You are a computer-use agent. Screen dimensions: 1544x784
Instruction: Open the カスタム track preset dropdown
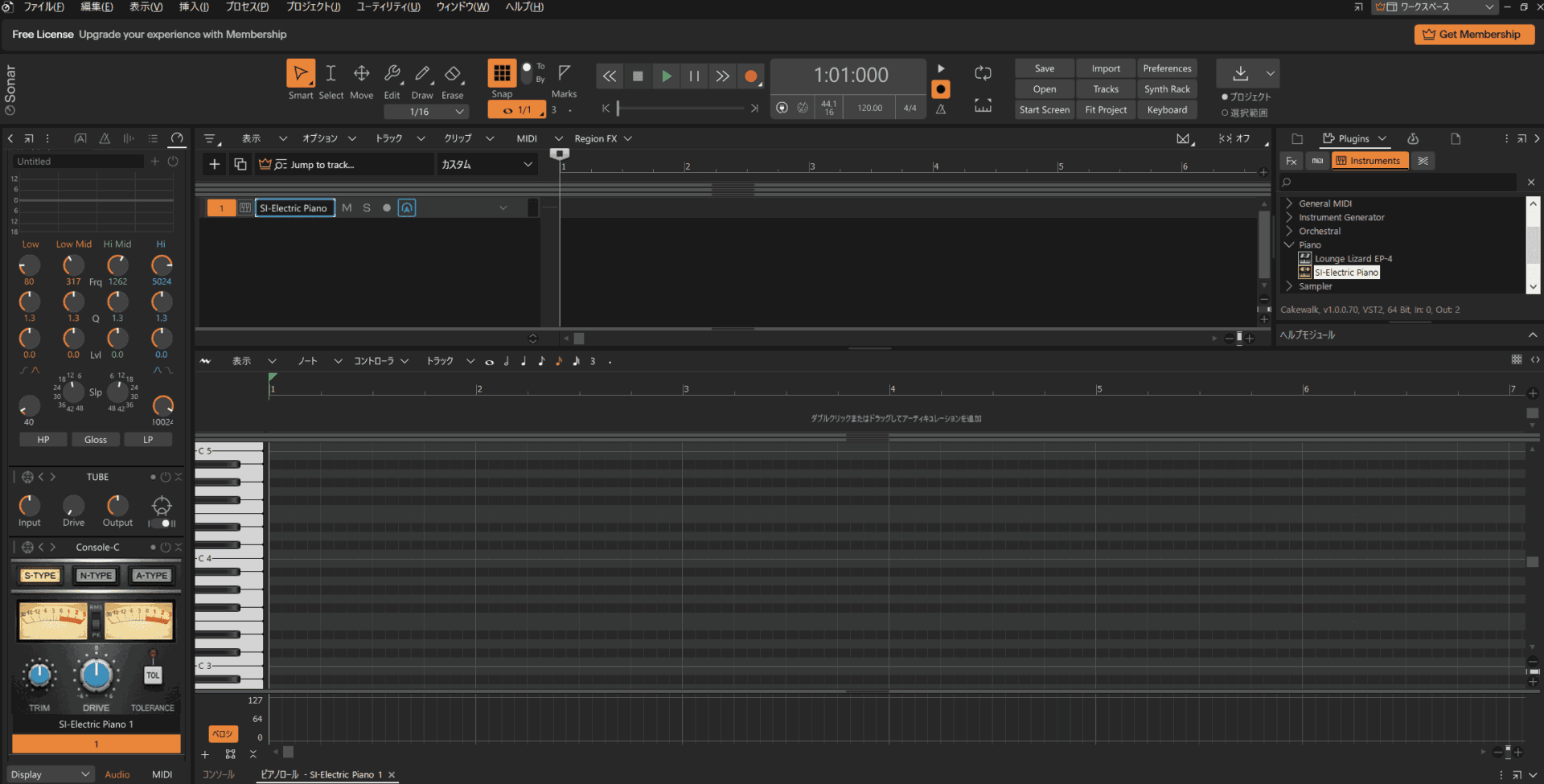click(487, 165)
